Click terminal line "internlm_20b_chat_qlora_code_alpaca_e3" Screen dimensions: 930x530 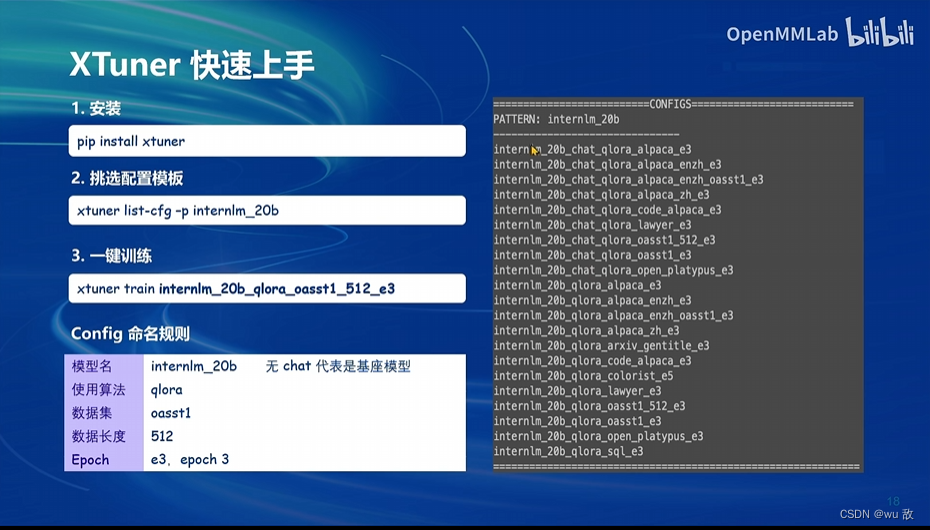pyautogui.click(x=607, y=210)
